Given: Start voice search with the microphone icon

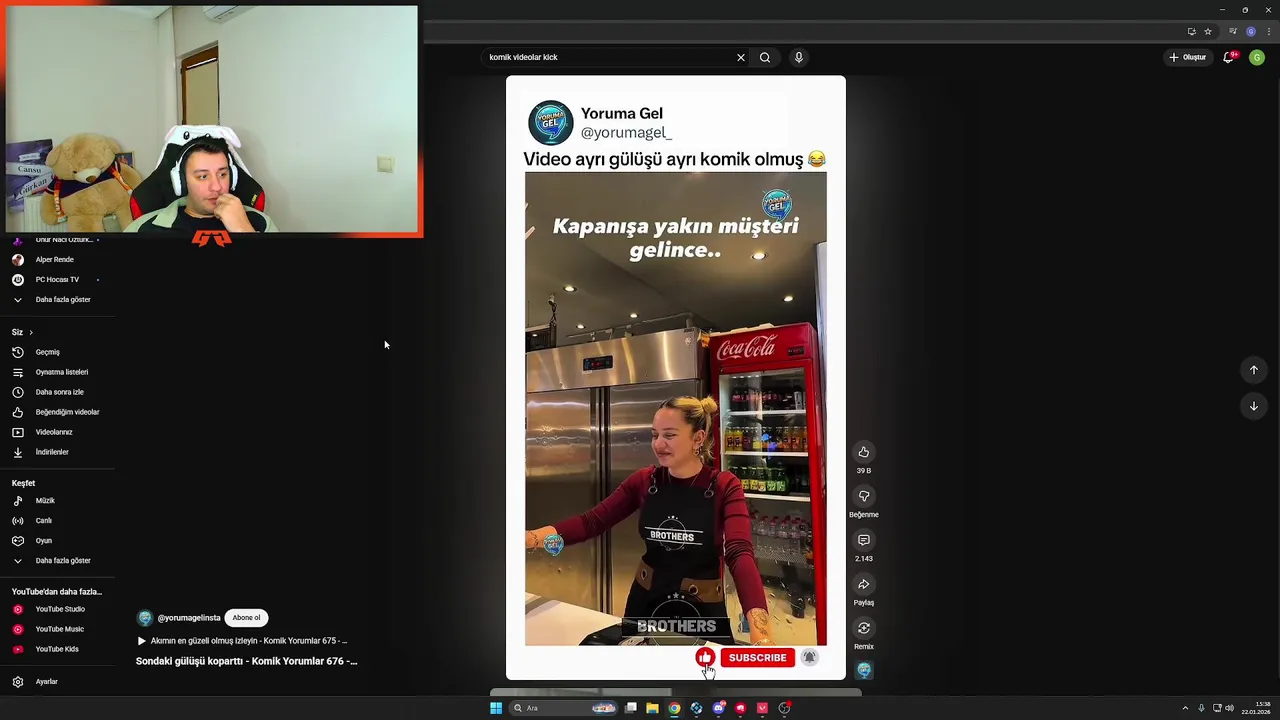Looking at the screenshot, I should 798,57.
